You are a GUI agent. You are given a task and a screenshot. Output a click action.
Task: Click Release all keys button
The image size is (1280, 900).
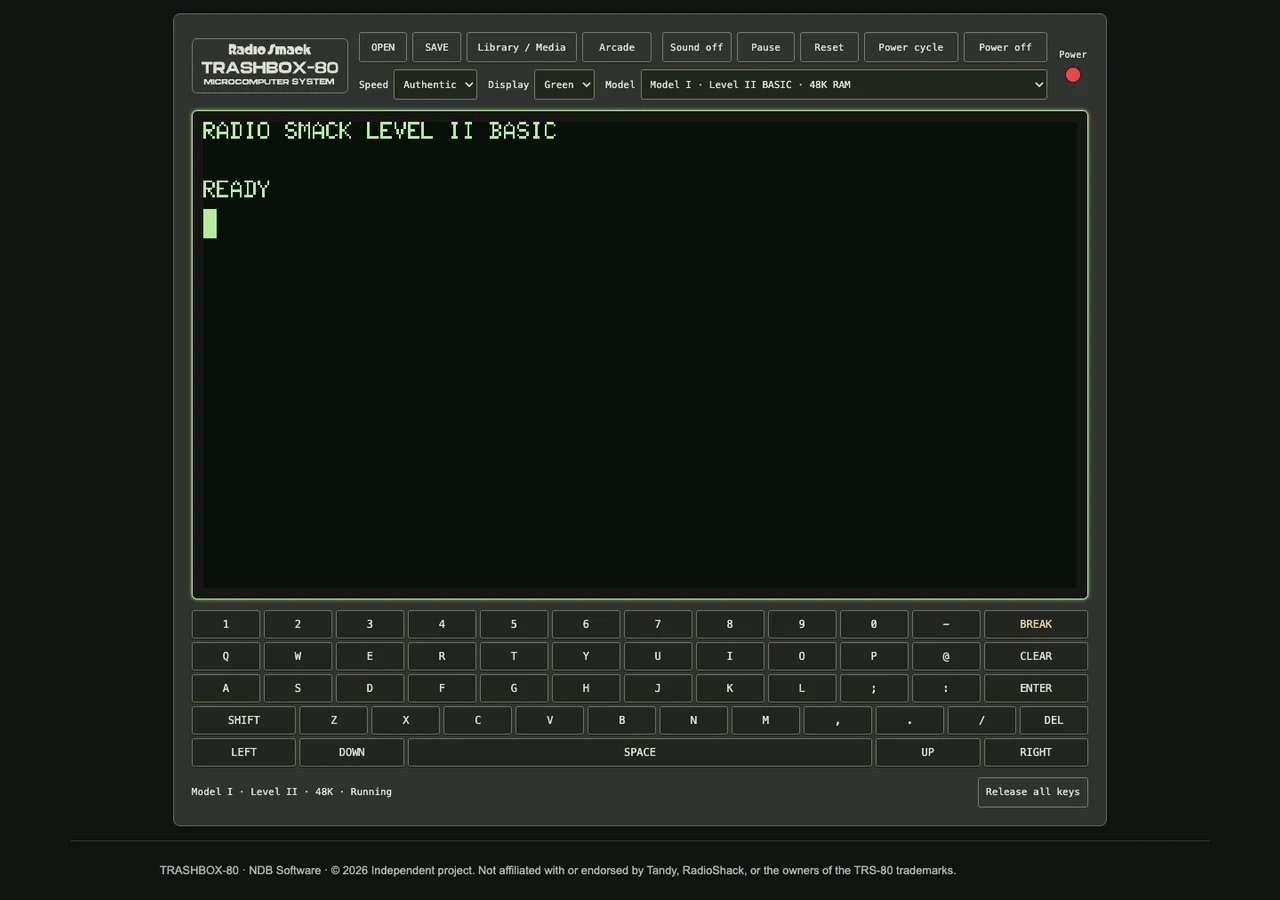tap(1033, 792)
